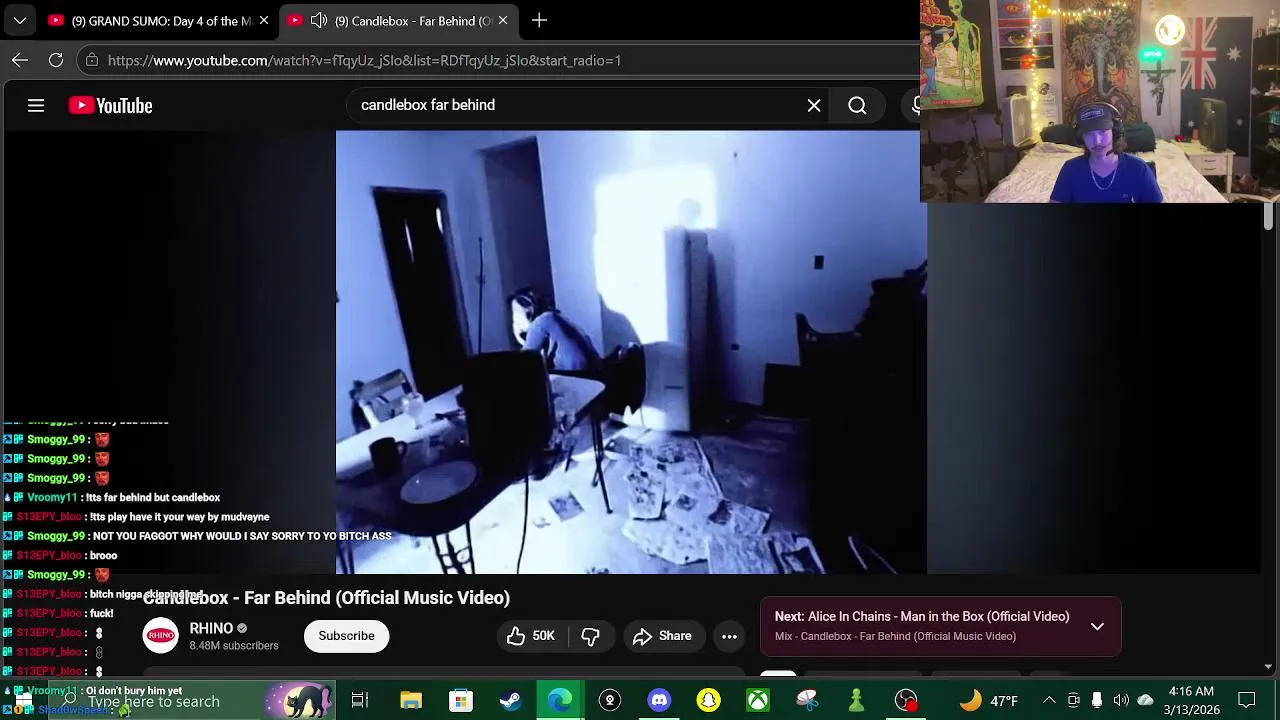1280x720 pixels.
Task: Show hidden system tray icons
Action: (1049, 700)
